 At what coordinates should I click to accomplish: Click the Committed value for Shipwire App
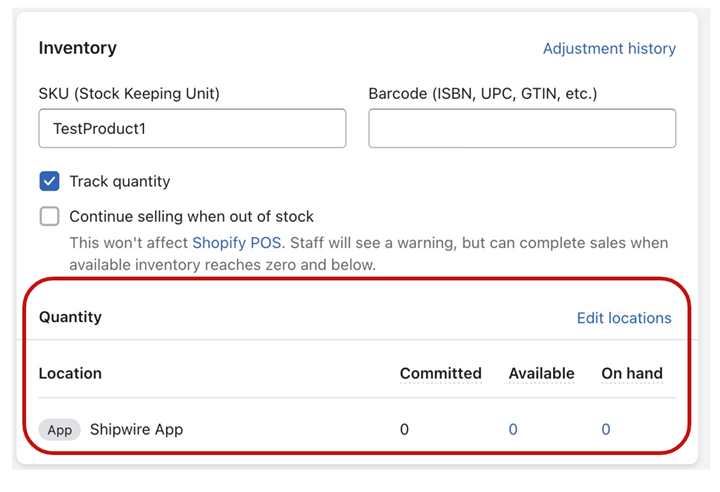(404, 430)
